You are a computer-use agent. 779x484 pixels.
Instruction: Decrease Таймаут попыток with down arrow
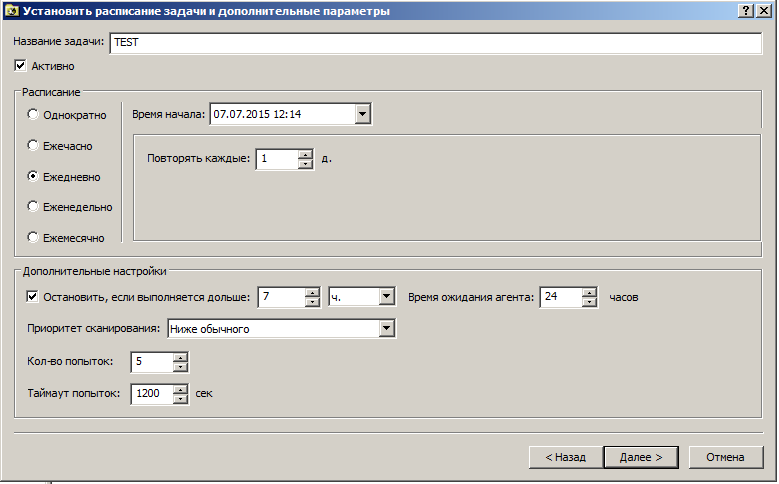click(180, 399)
